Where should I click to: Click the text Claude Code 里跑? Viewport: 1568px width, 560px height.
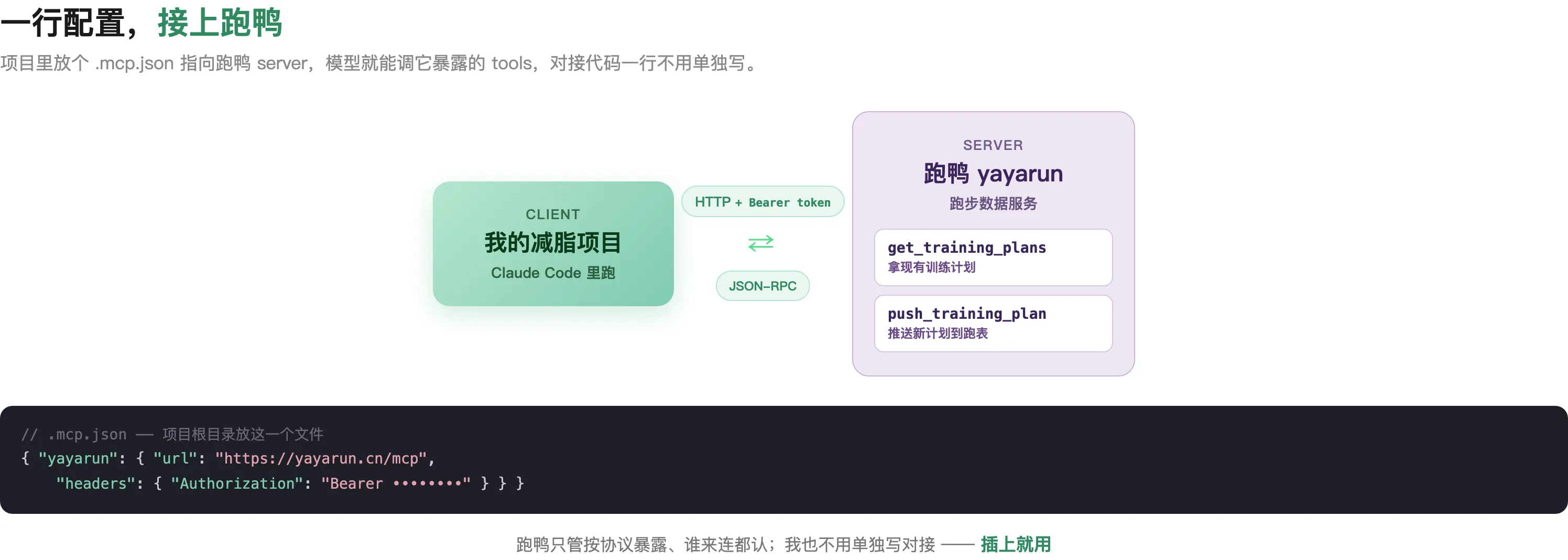553,273
